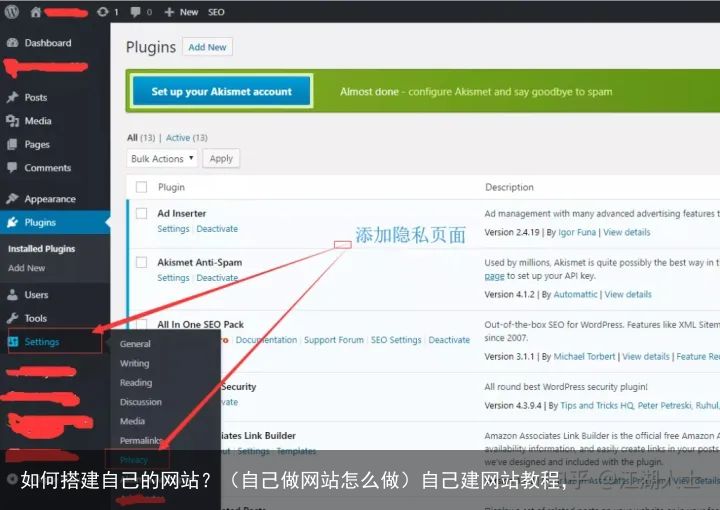Open the comments bubble icon in admin bar
The height and width of the screenshot is (510, 720).
click(135, 12)
